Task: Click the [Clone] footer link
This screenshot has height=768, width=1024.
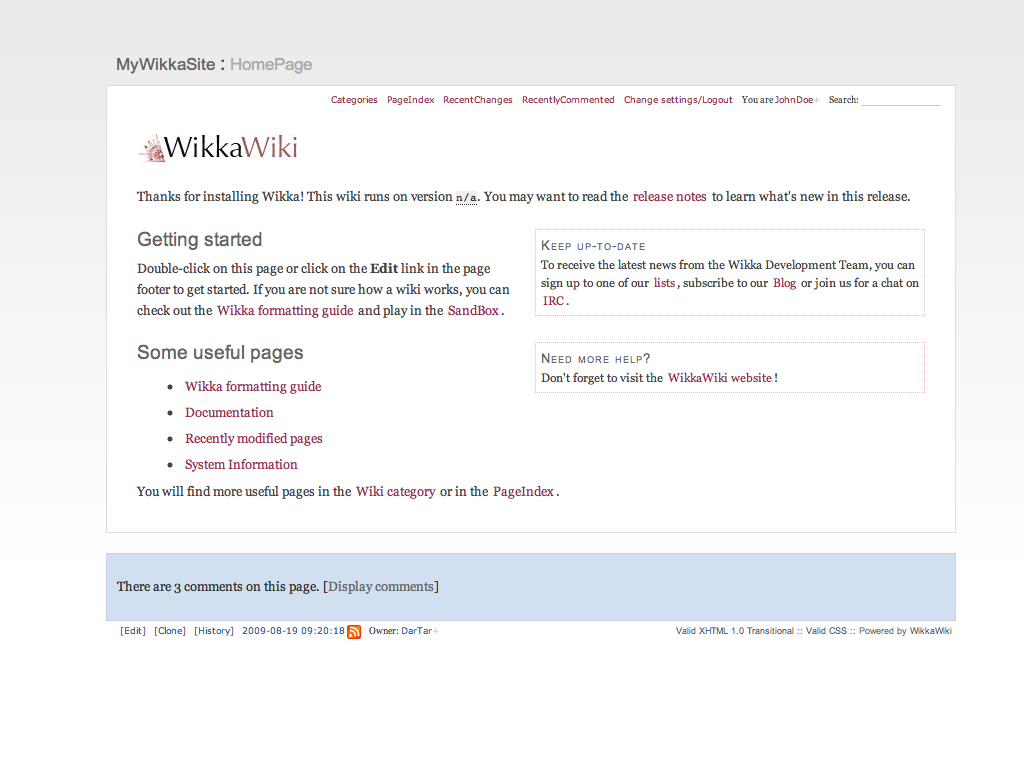Action: (x=170, y=631)
